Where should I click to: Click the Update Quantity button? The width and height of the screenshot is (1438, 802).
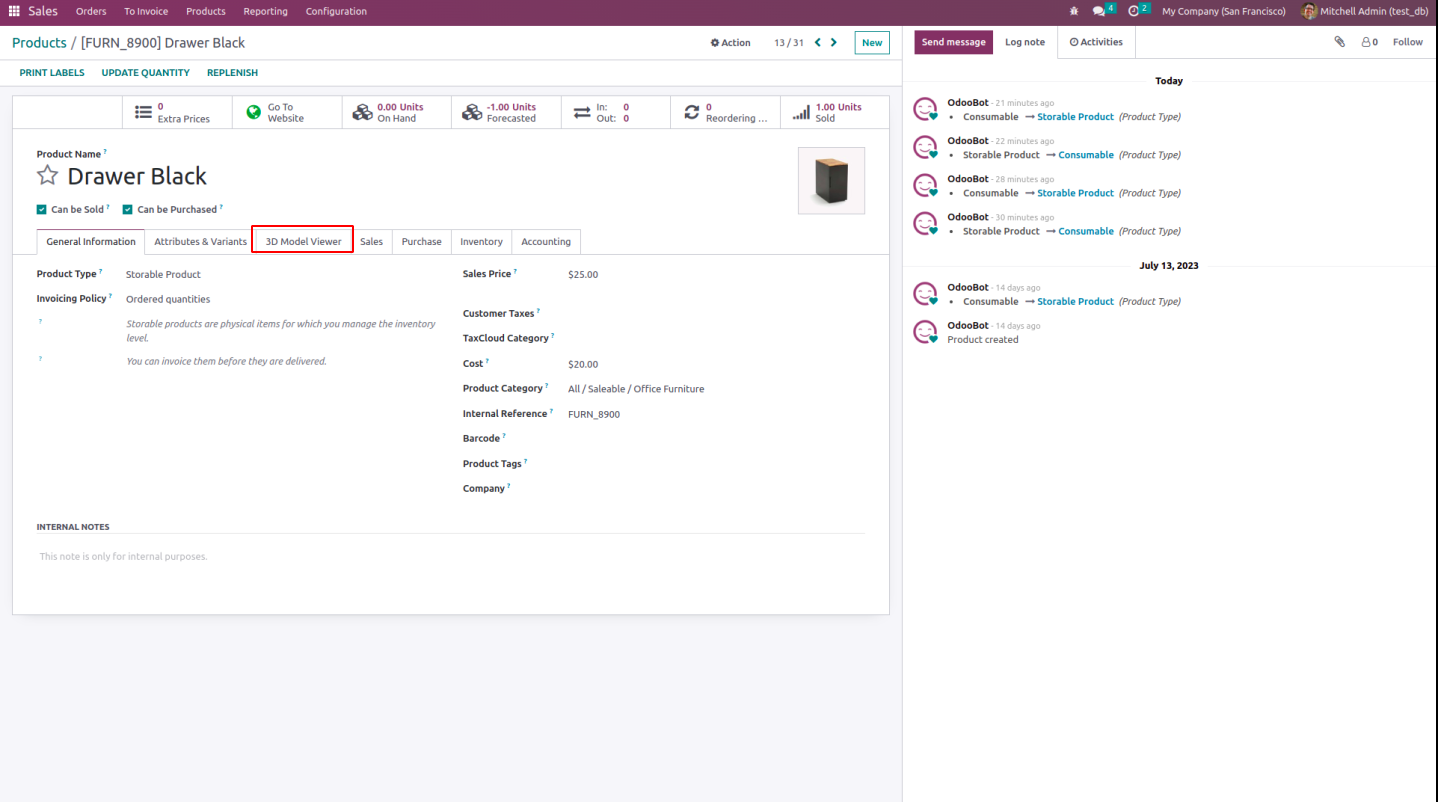click(x=145, y=73)
